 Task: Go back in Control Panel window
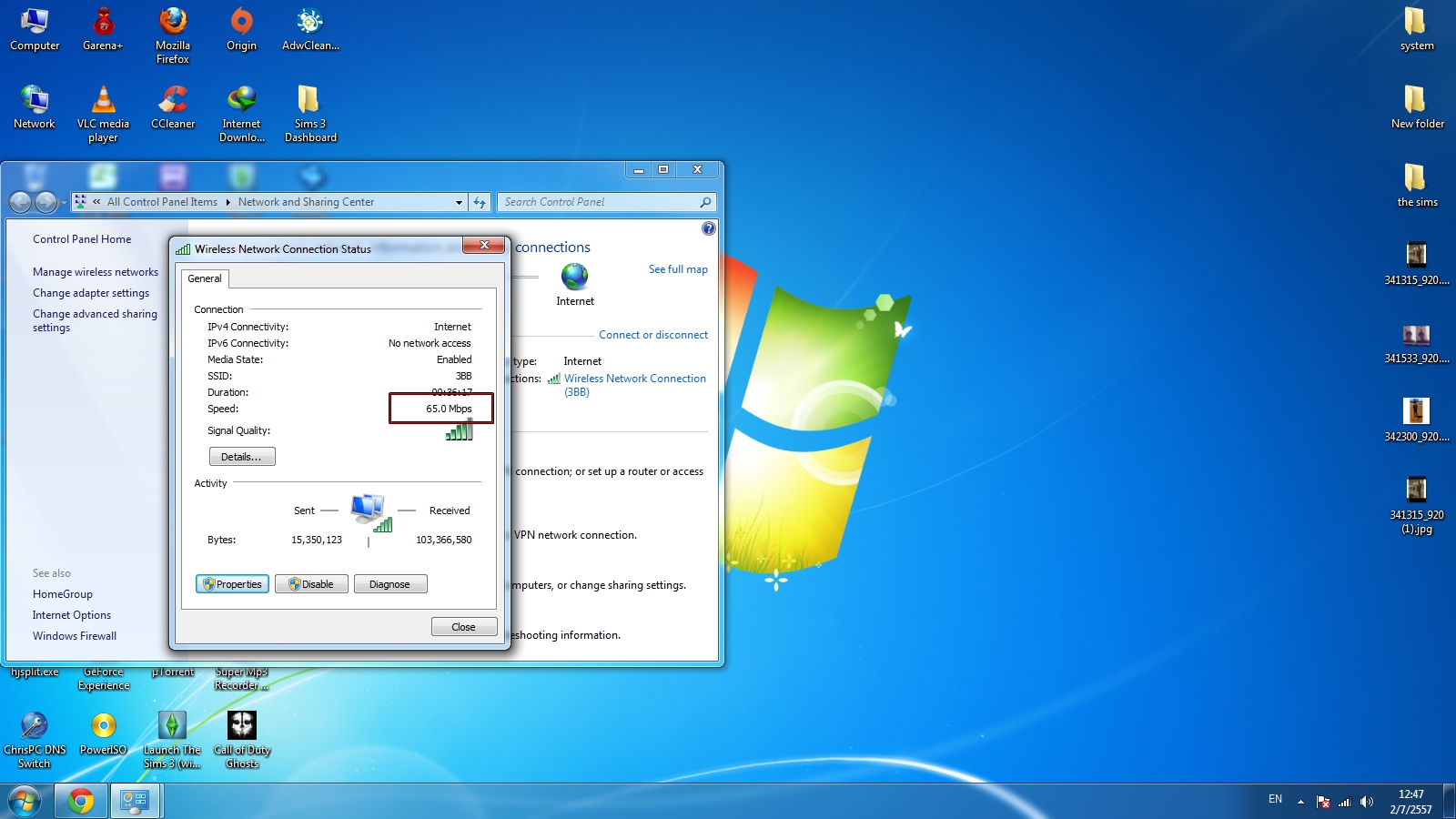21,202
